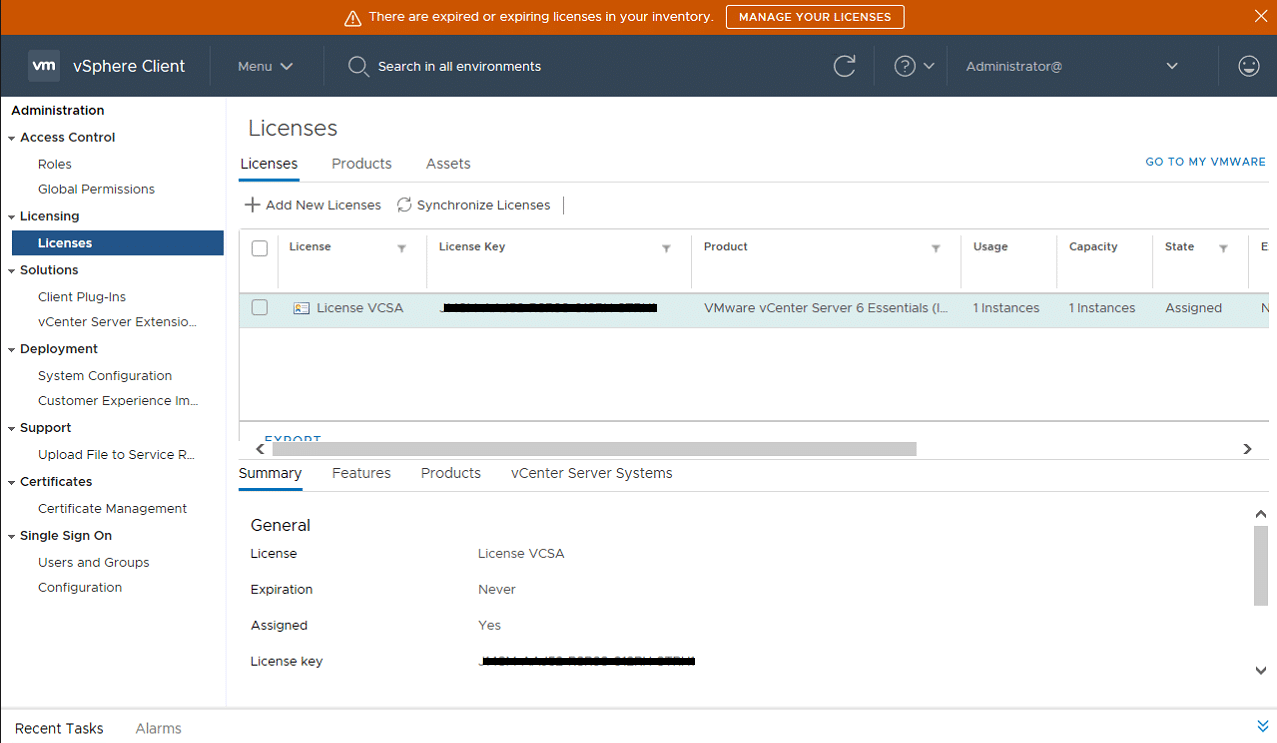The image size is (1277, 743).
Task: Filter the License Key column
Action: coord(666,248)
